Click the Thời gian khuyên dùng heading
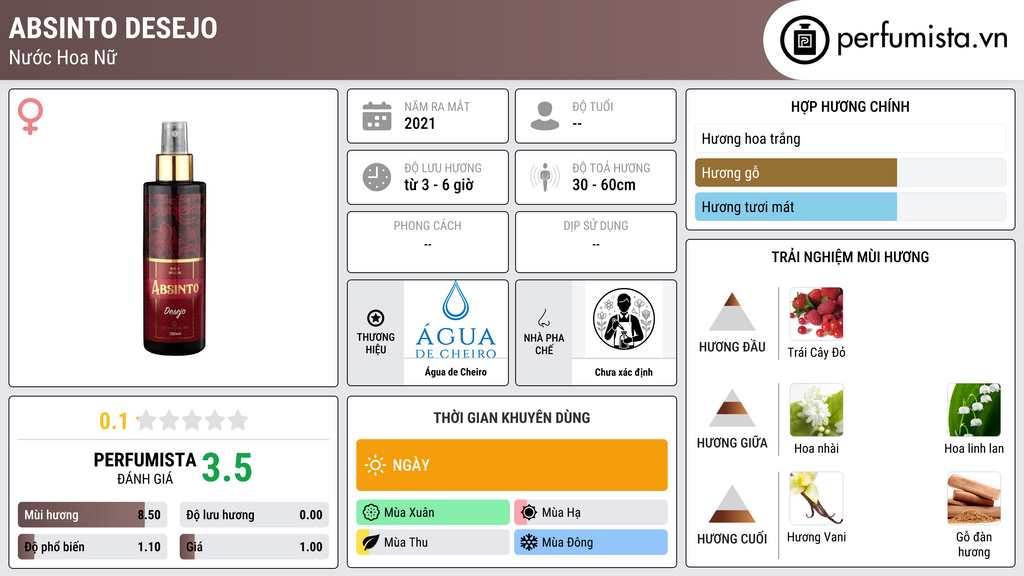This screenshot has width=1024, height=576. pyautogui.click(x=512, y=417)
